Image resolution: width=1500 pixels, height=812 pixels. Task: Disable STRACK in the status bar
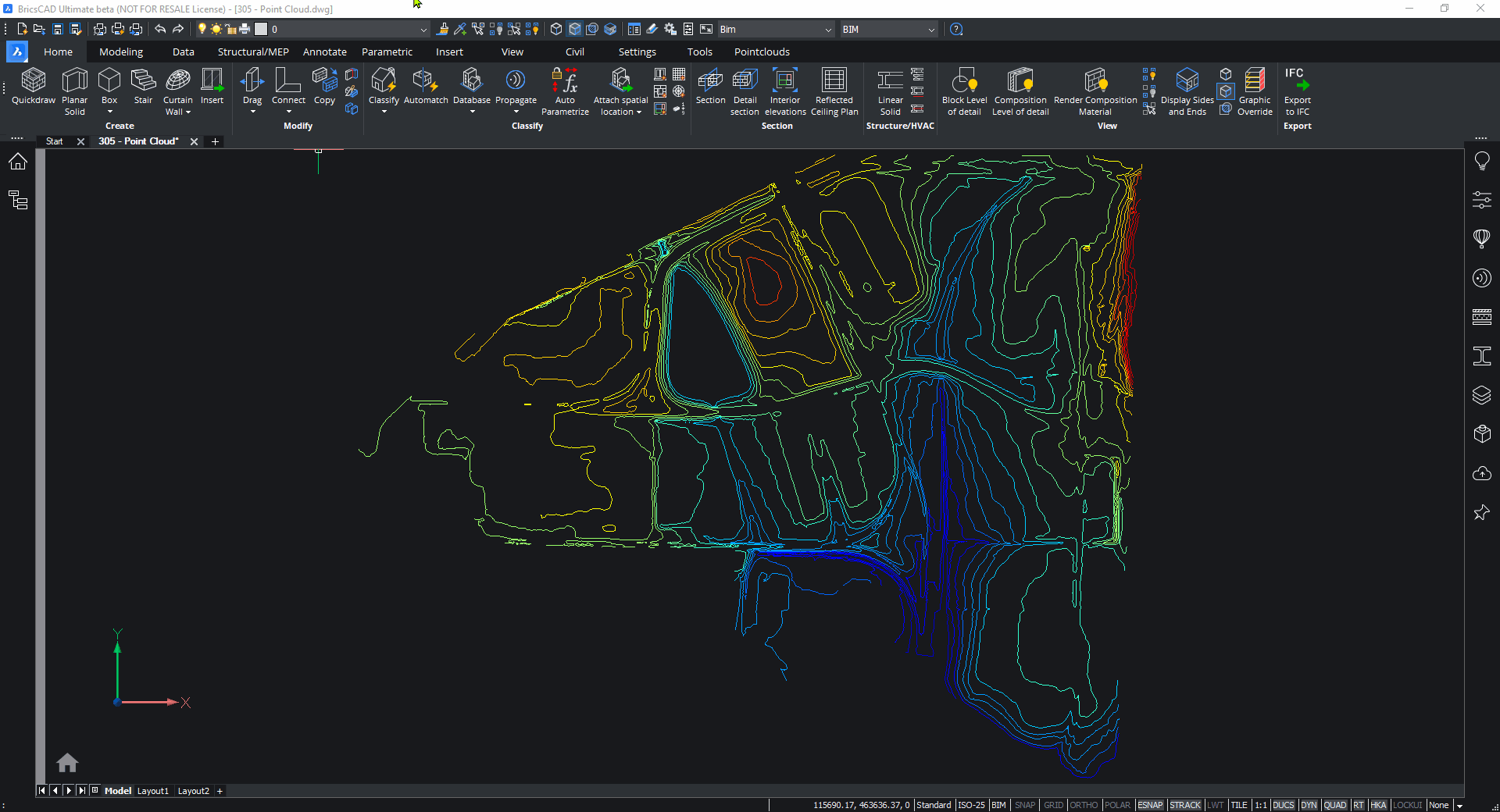(x=1185, y=805)
